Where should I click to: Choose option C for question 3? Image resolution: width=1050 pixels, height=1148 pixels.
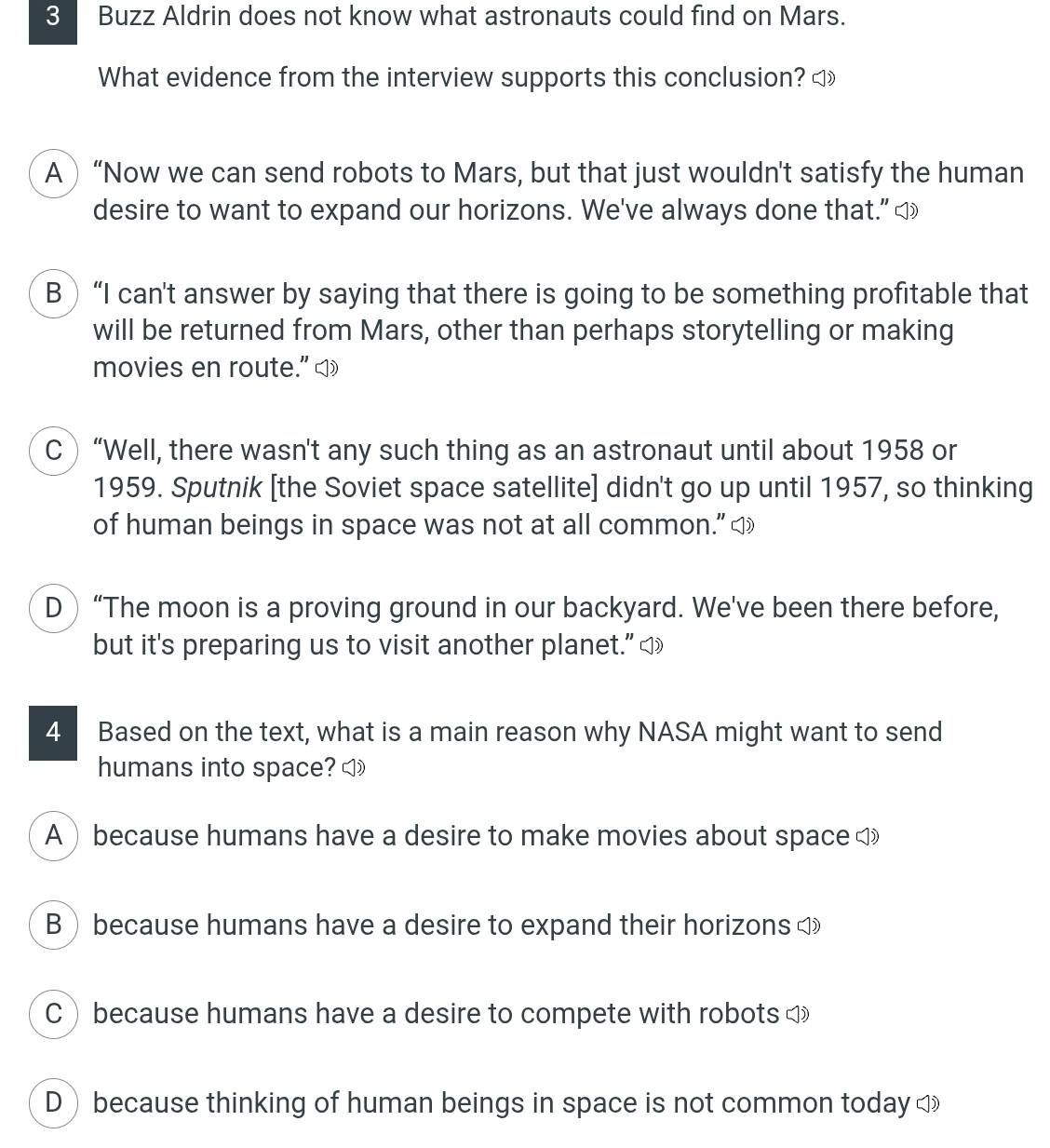[53, 451]
